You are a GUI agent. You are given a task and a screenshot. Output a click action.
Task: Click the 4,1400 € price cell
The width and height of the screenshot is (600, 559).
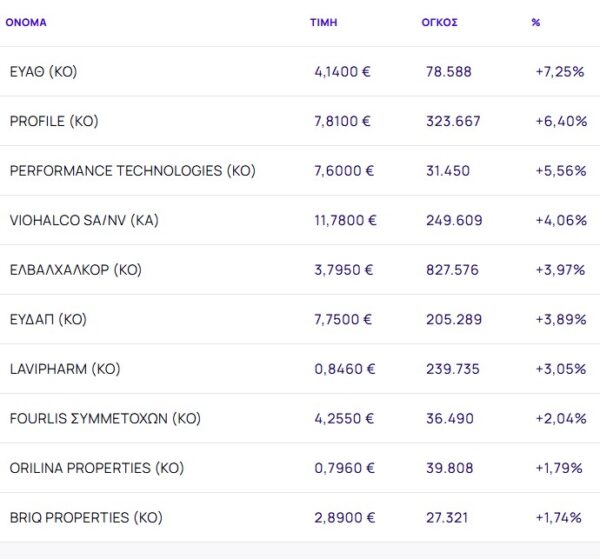[342, 72]
